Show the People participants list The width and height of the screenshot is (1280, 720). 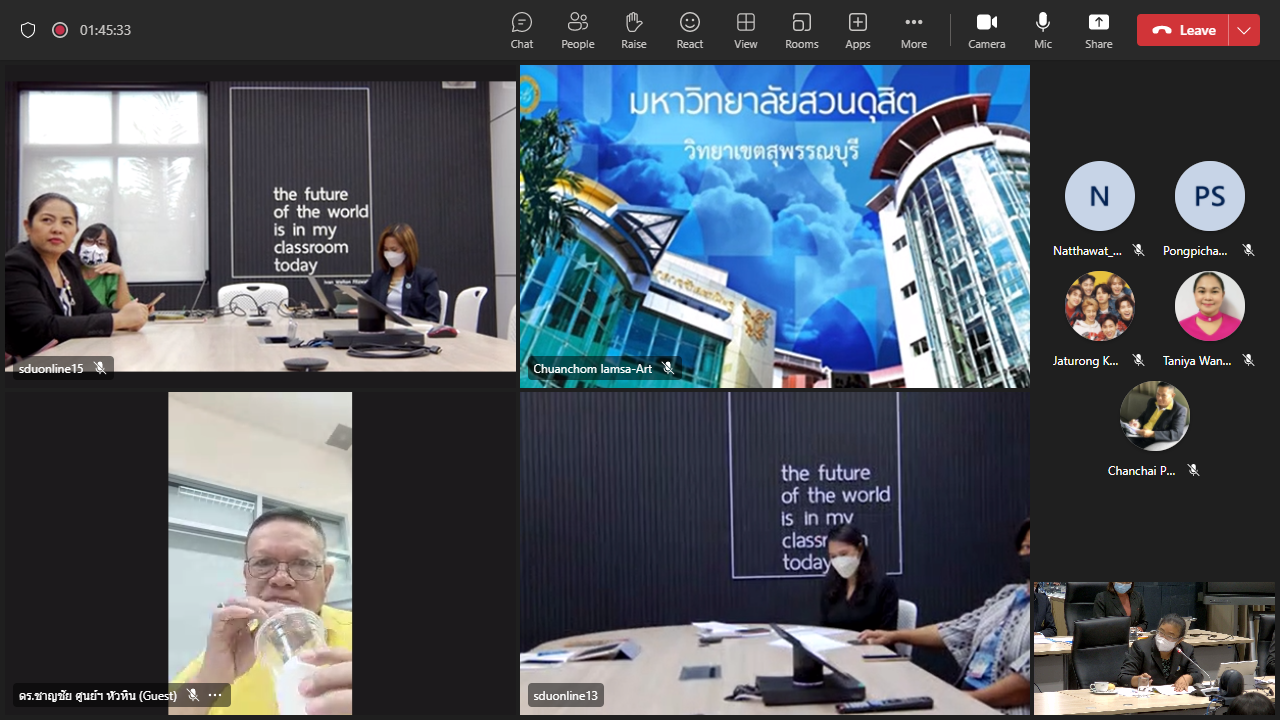click(x=577, y=30)
